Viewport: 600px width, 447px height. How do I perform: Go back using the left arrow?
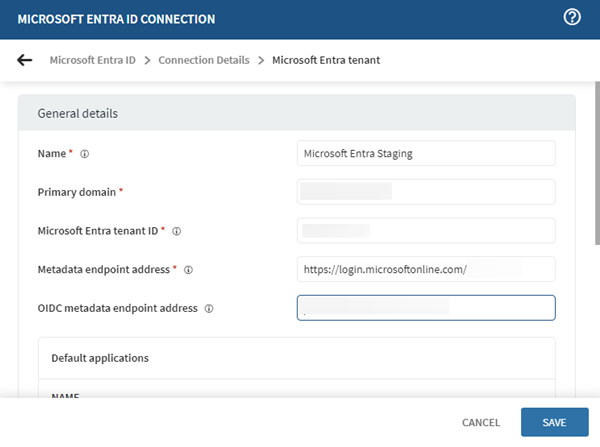[x=24, y=60]
